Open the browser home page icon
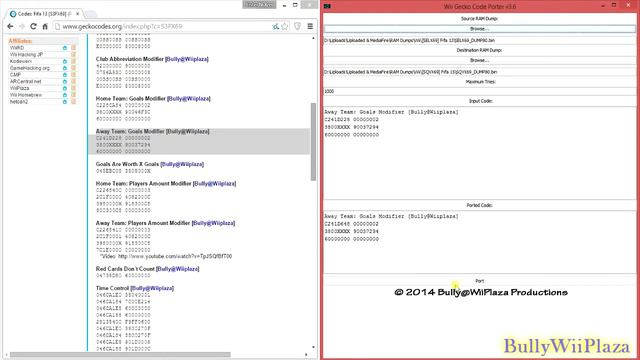This screenshot has width=640, height=360. [45, 26]
